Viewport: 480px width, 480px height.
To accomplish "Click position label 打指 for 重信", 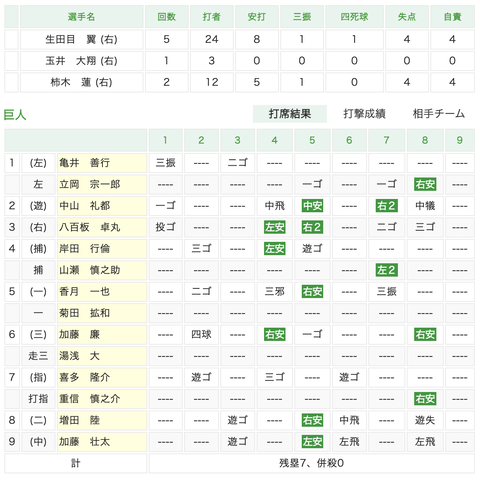I will coord(38,399).
